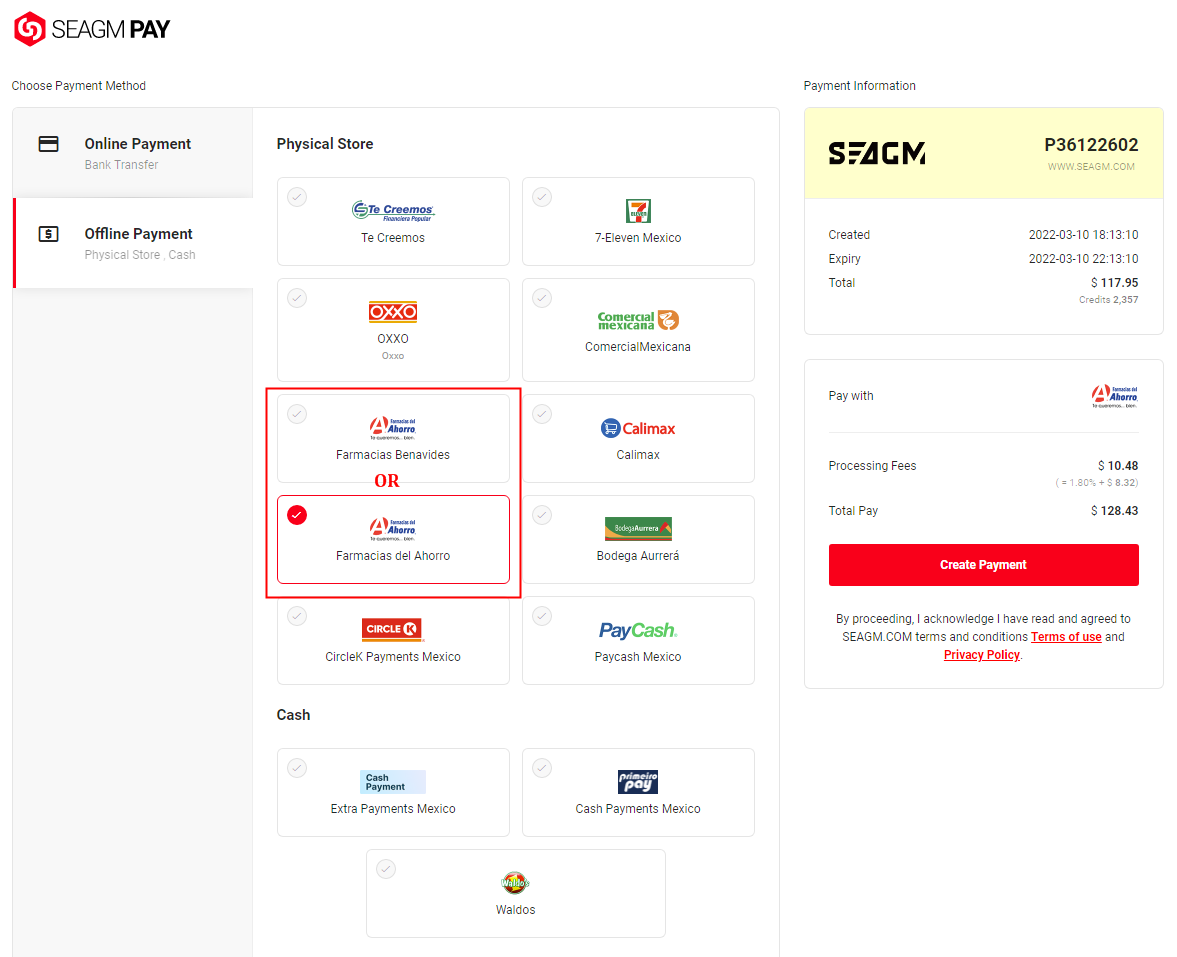Click the ComercialMexicana label
The width and height of the screenshot is (1177, 957).
pyautogui.click(x=638, y=347)
